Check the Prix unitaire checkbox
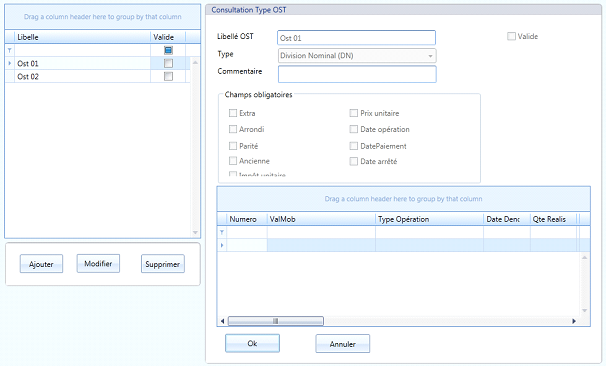 click(353, 113)
